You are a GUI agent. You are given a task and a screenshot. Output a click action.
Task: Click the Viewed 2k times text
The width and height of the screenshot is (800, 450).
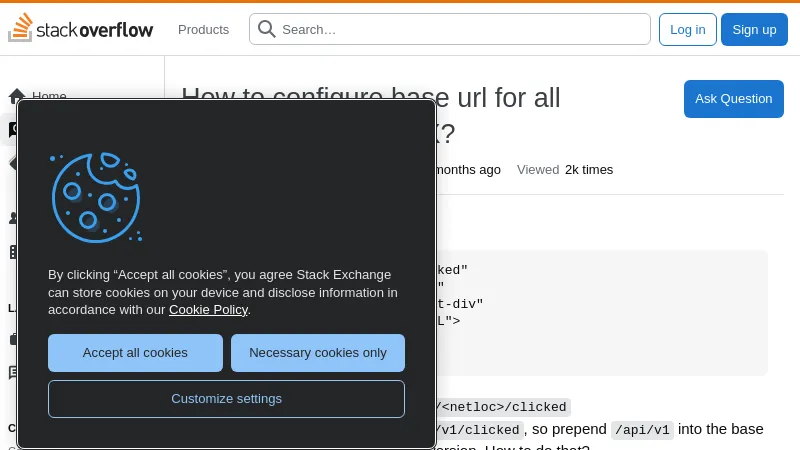coord(565,170)
